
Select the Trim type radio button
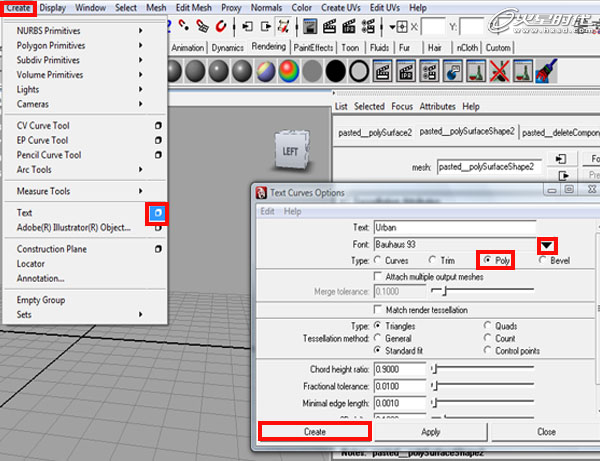point(432,260)
